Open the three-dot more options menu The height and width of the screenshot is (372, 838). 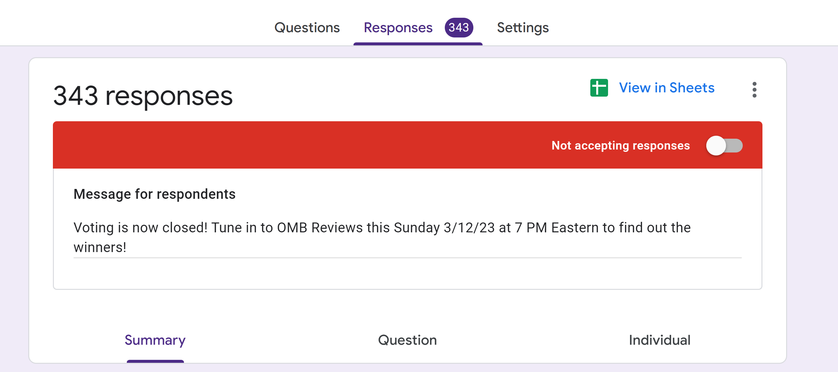point(754,90)
